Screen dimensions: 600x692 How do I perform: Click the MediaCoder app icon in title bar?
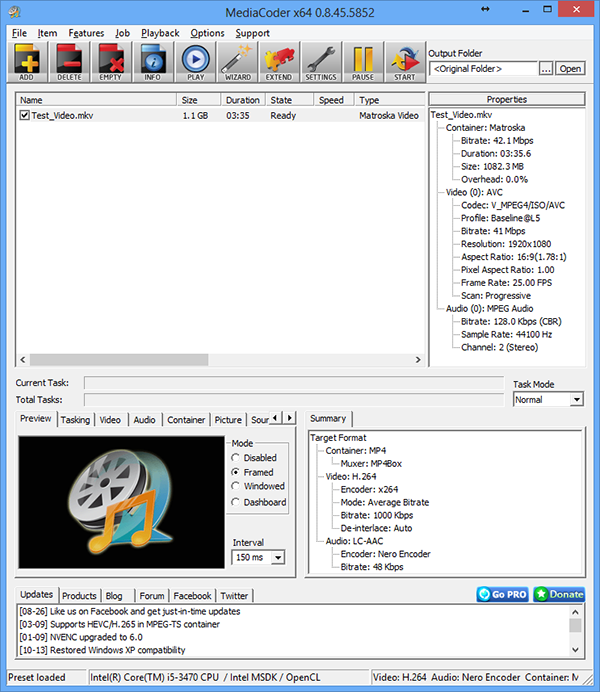(x=15, y=12)
